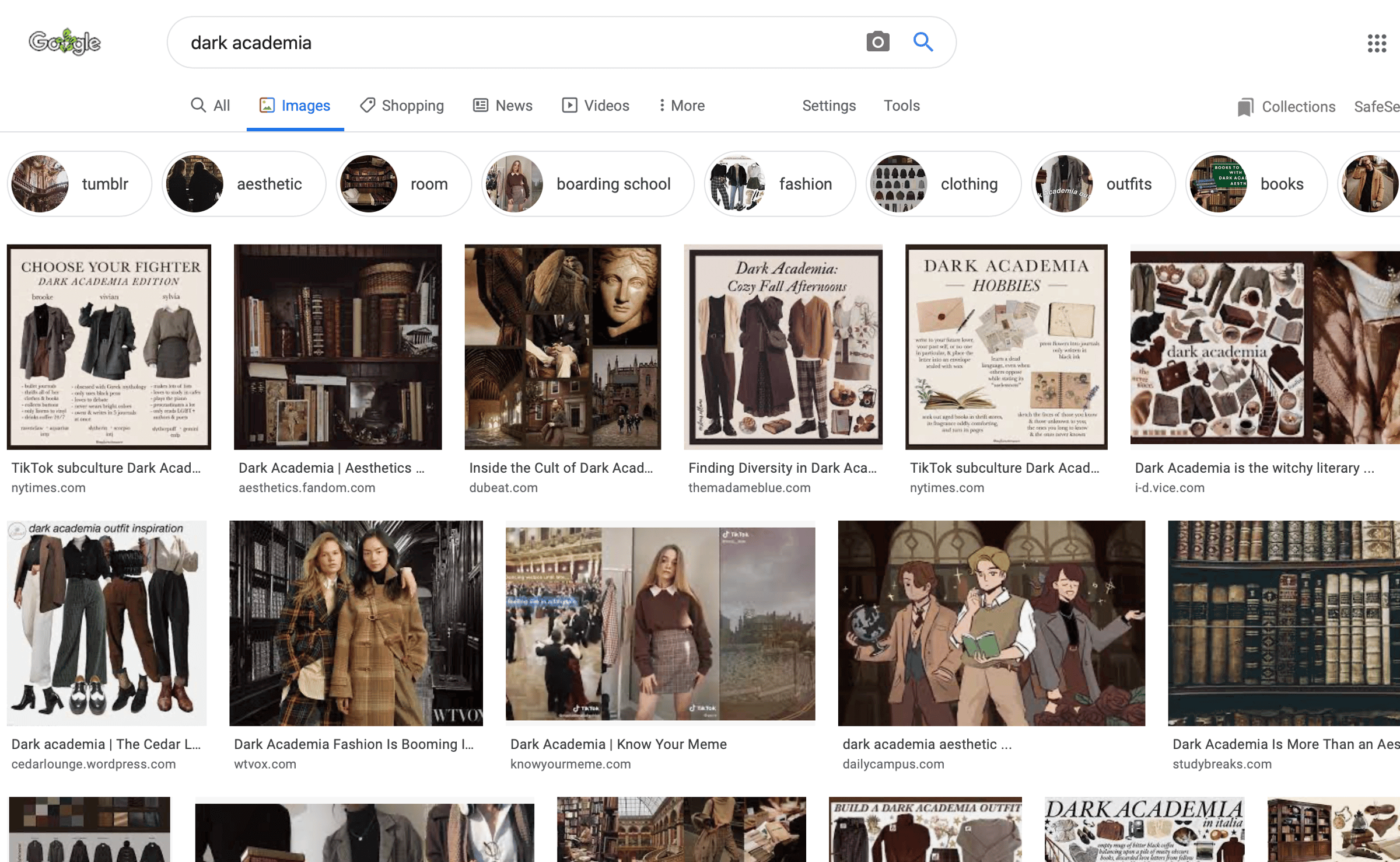Select the tumblr filter chip thumbnail
Screen dimensions: 1400x862
click(40, 184)
